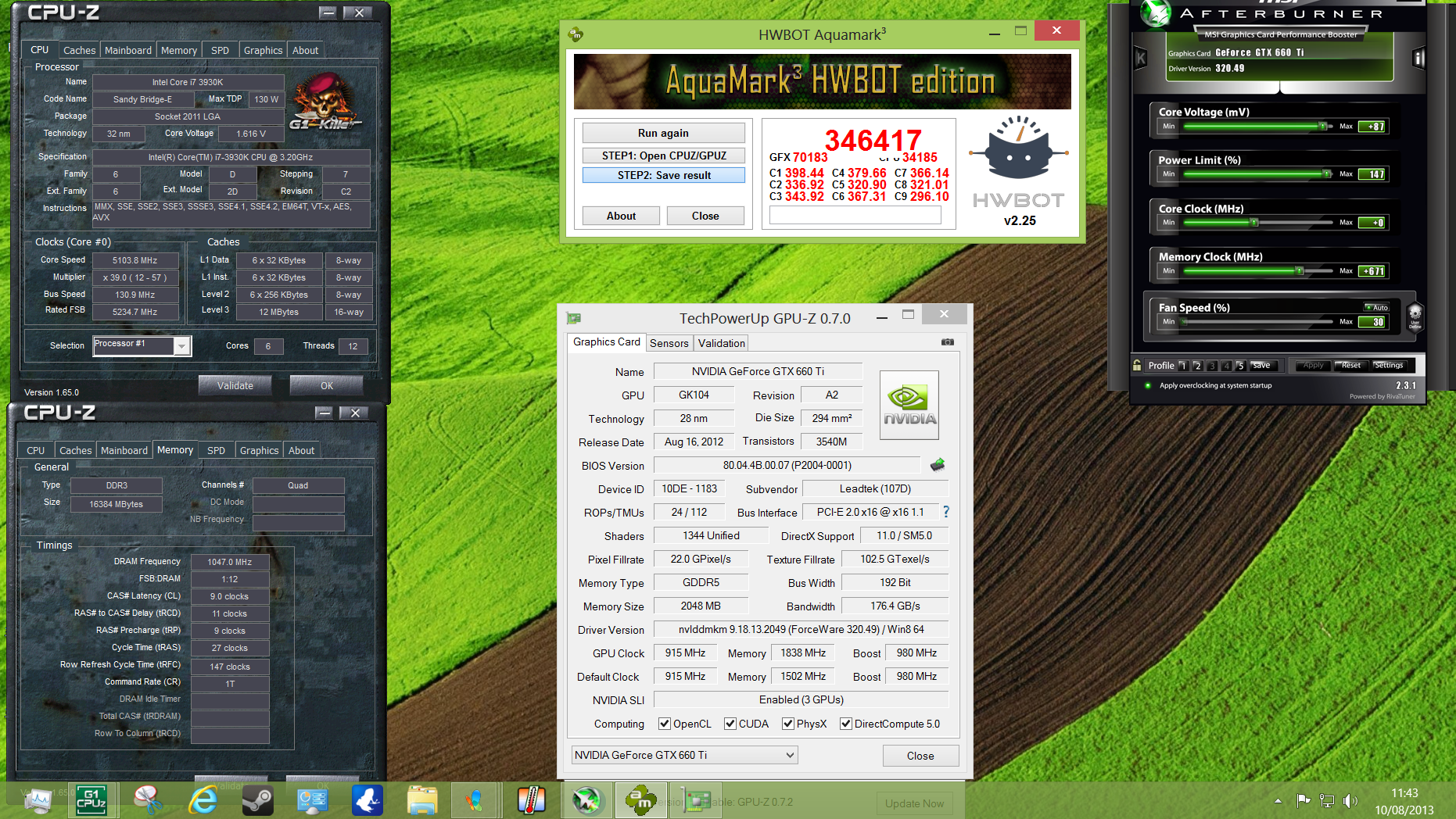This screenshot has height=819, width=1456.
Task: Click the blue frog app taskbar icon
Action: click(x=367, y=799)
